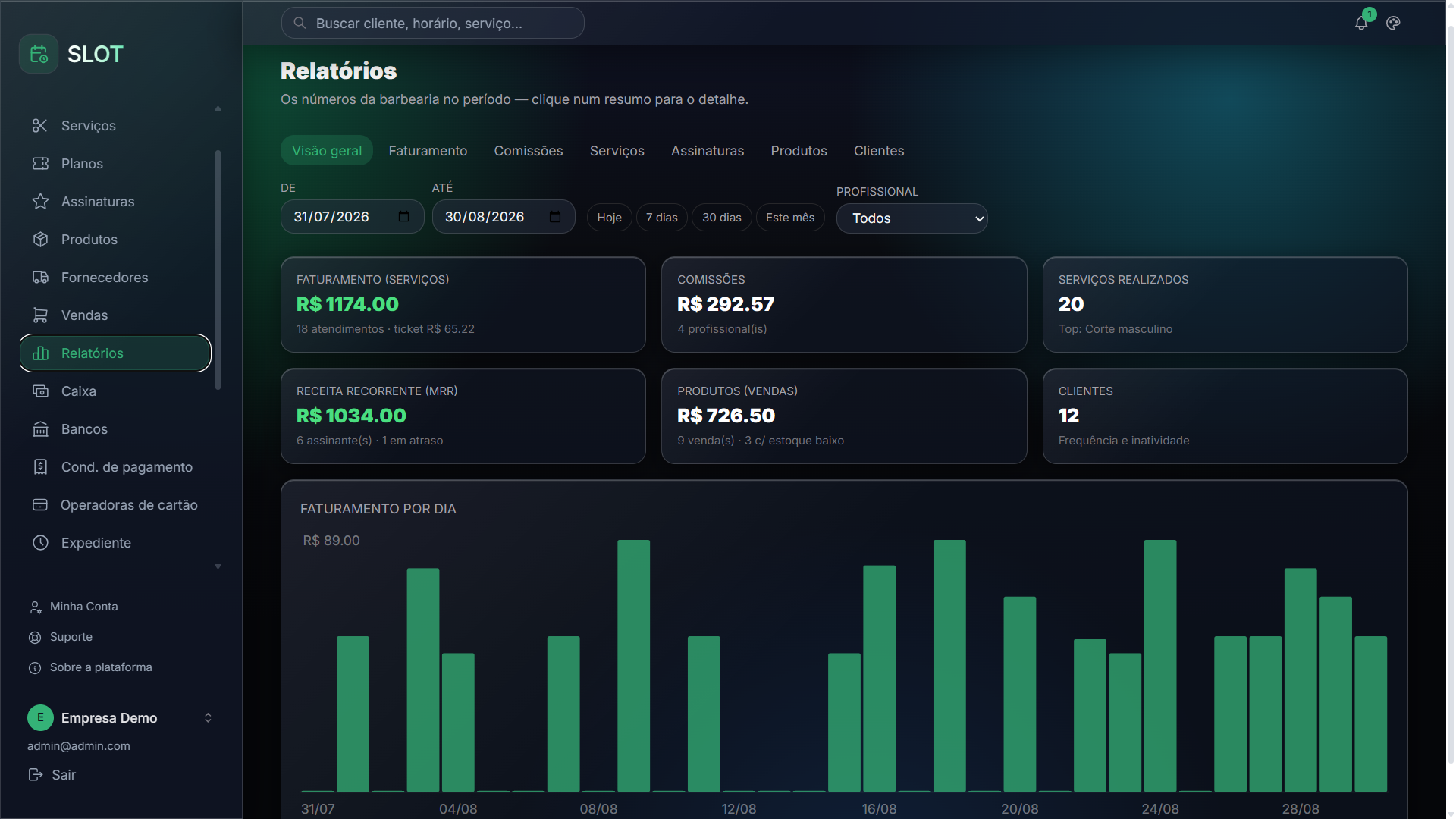Expand the Empresa Demo company switcher
1456x819 pixels.
point(208,717)
